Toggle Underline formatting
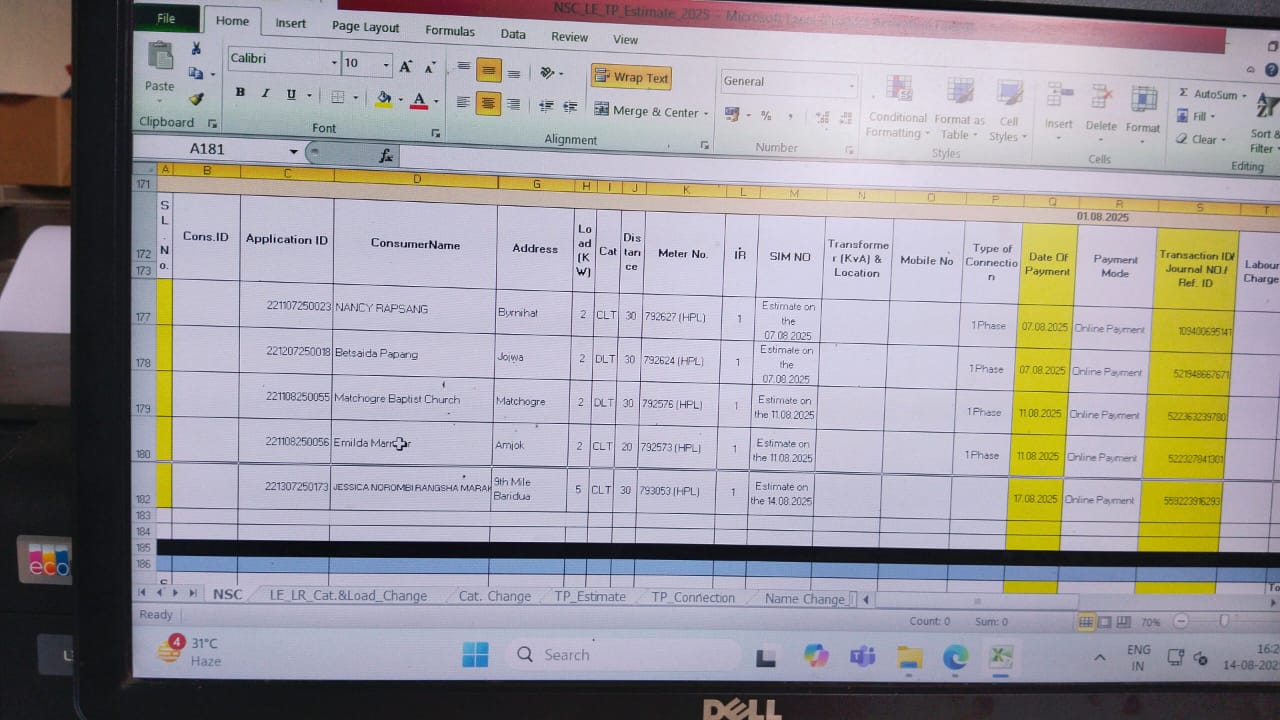 click(x=291, y=95)
